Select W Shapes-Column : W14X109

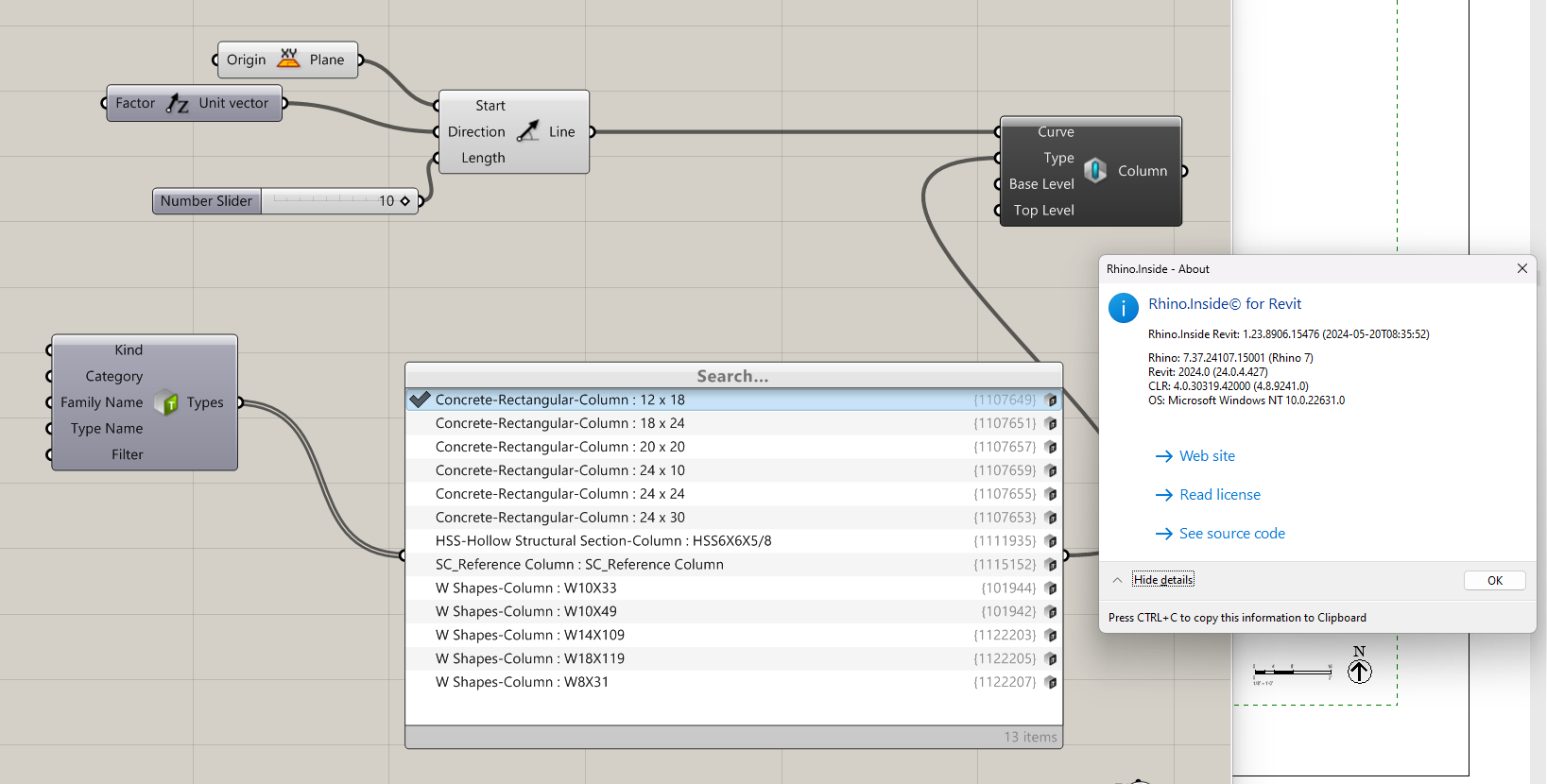(x=733, y=636)
